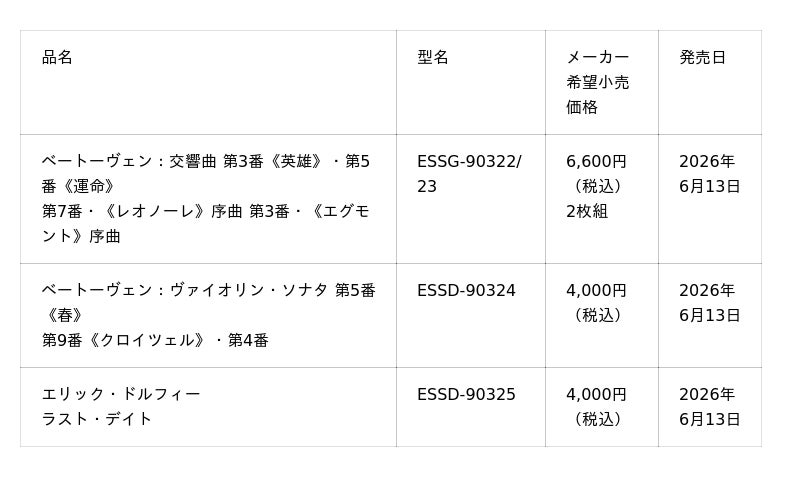
Task: Click the 6,600円 price
Action: click(596, 162)
